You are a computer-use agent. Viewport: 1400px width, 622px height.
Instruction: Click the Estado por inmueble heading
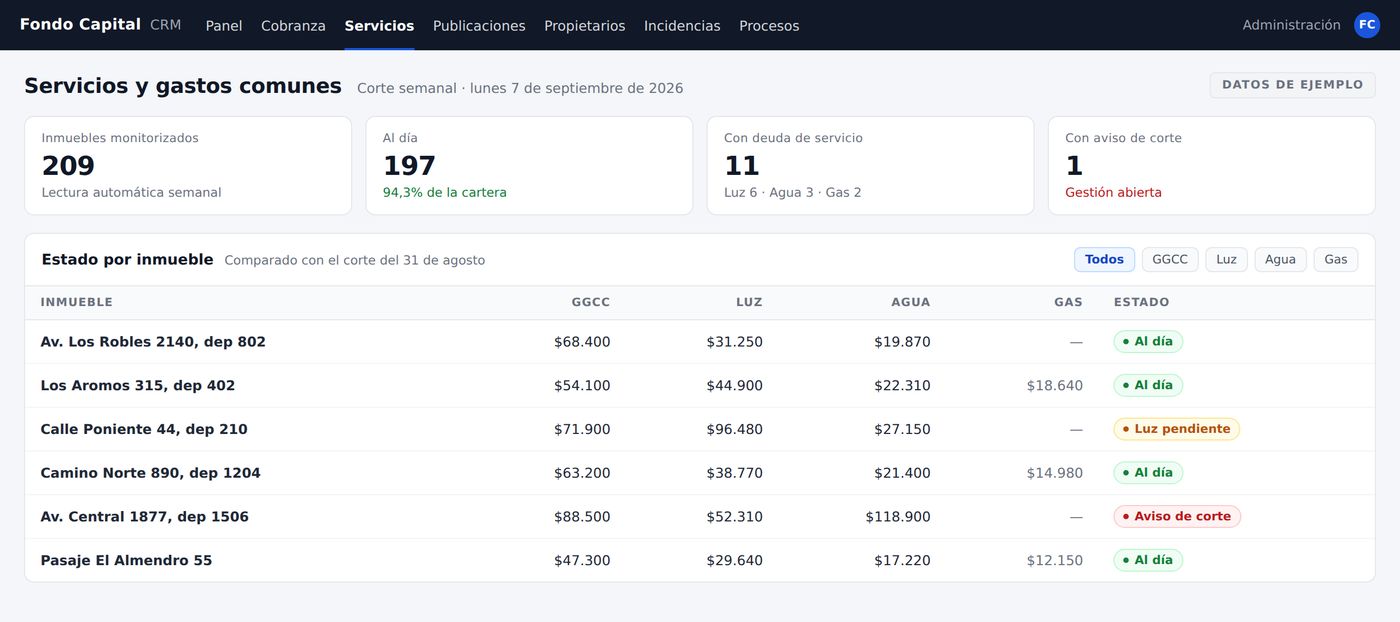[127, 260]
